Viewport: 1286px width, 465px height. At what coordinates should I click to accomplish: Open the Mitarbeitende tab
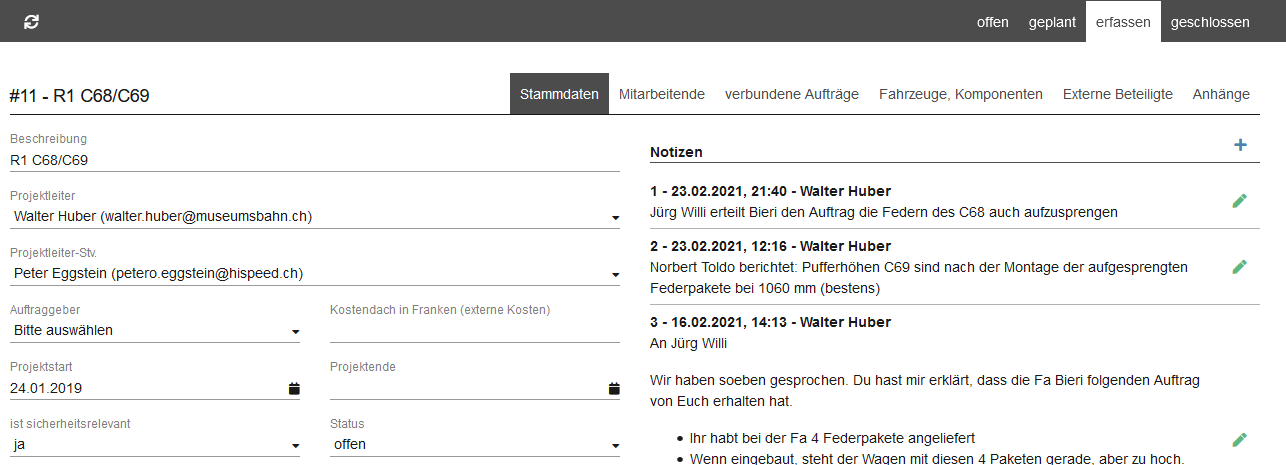point(662,94)
